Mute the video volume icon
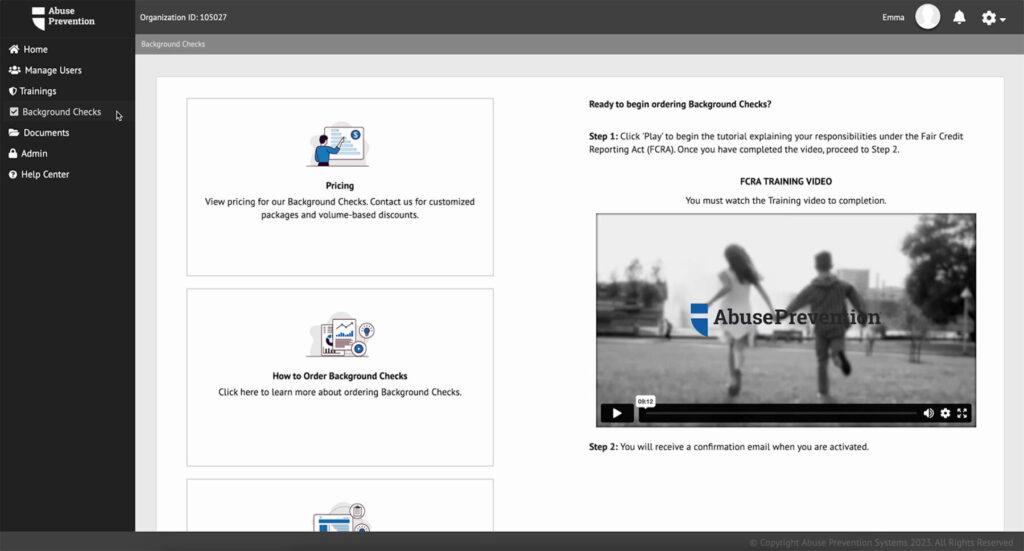Image resolution: width=1024 pixels, height=551 pixels. click(x=928, y=413)
